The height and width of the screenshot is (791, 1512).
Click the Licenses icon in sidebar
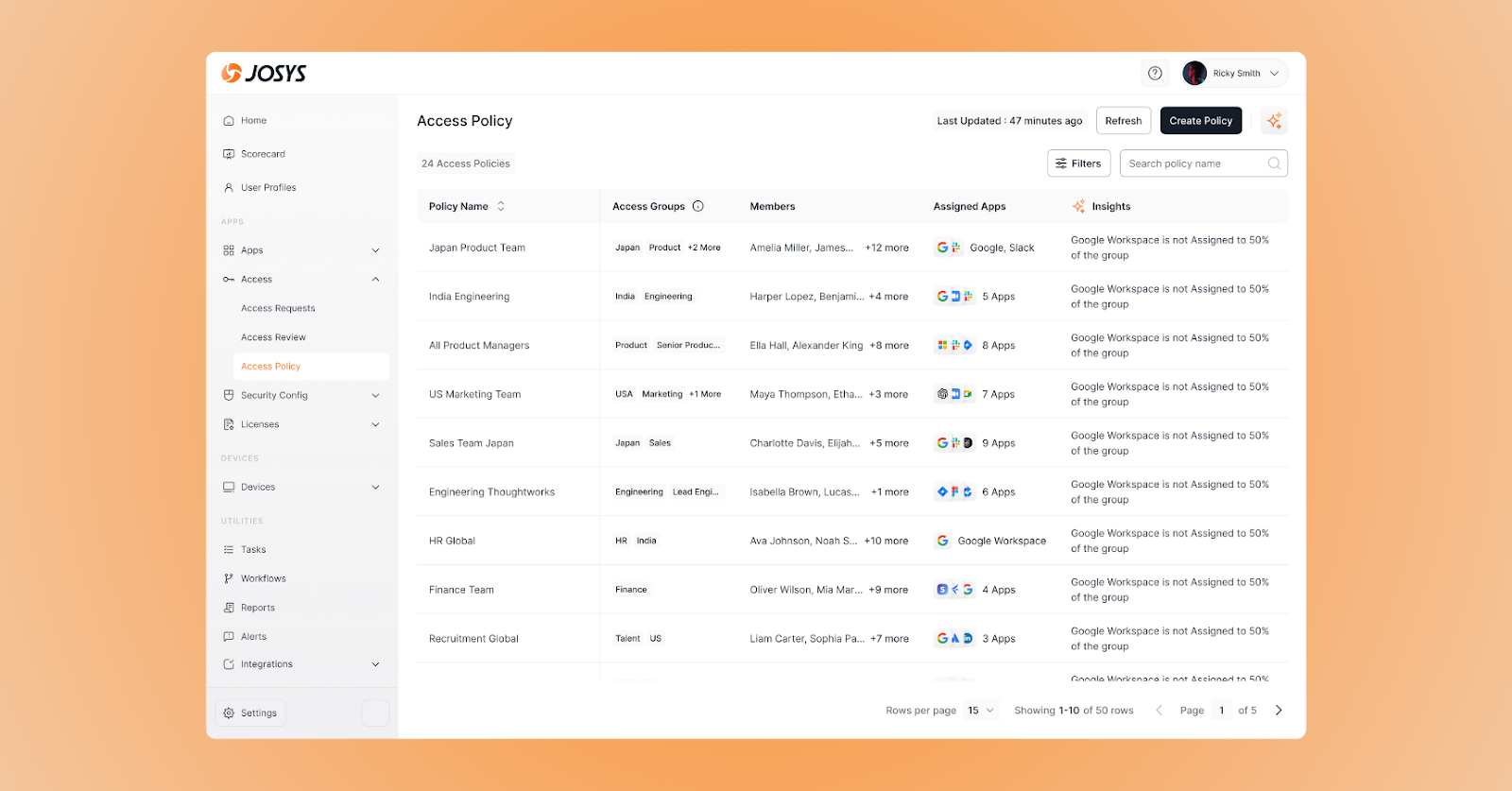[x=229, y=424]
